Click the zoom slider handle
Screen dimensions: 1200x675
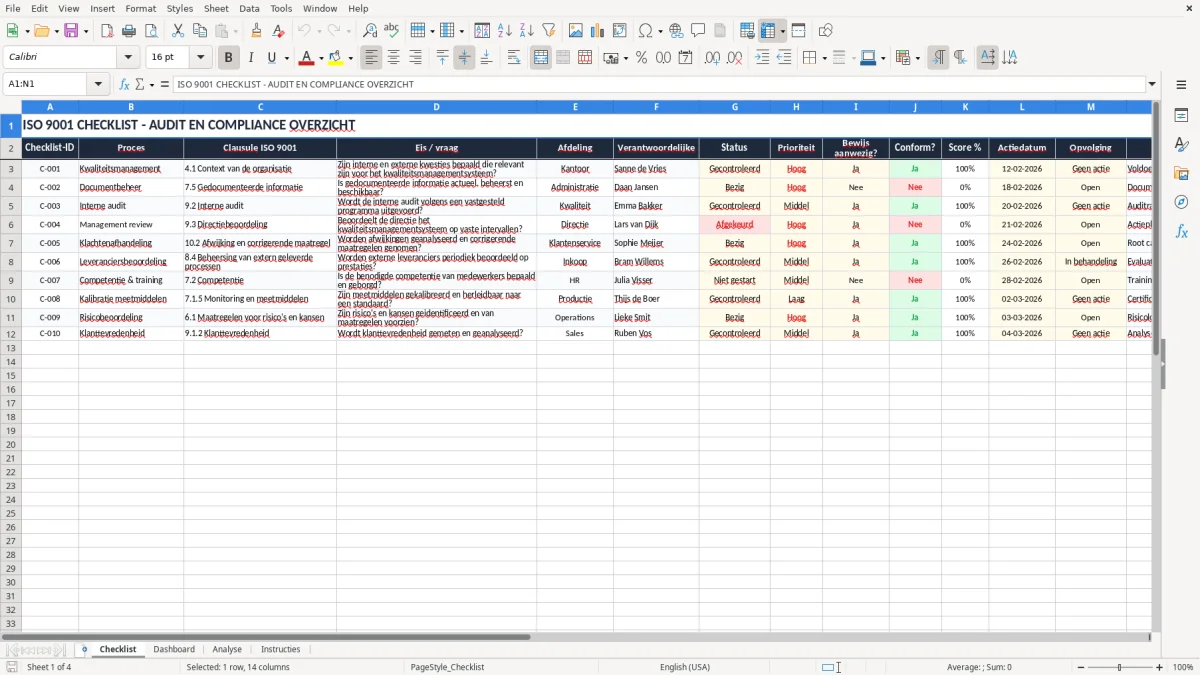tap(1120, 667)
